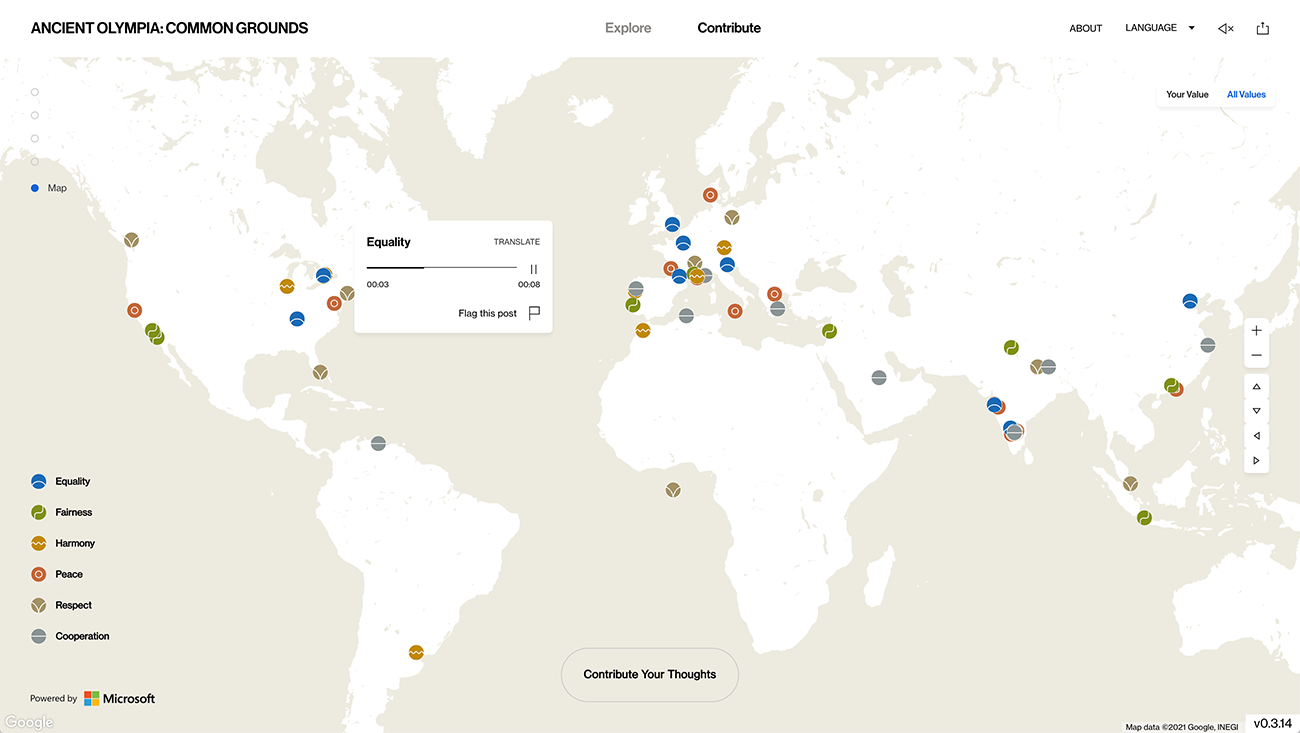This screenshot has width=1300, height=733.
Task: Pan map right with right arrow
Action: pos(1256,461)
